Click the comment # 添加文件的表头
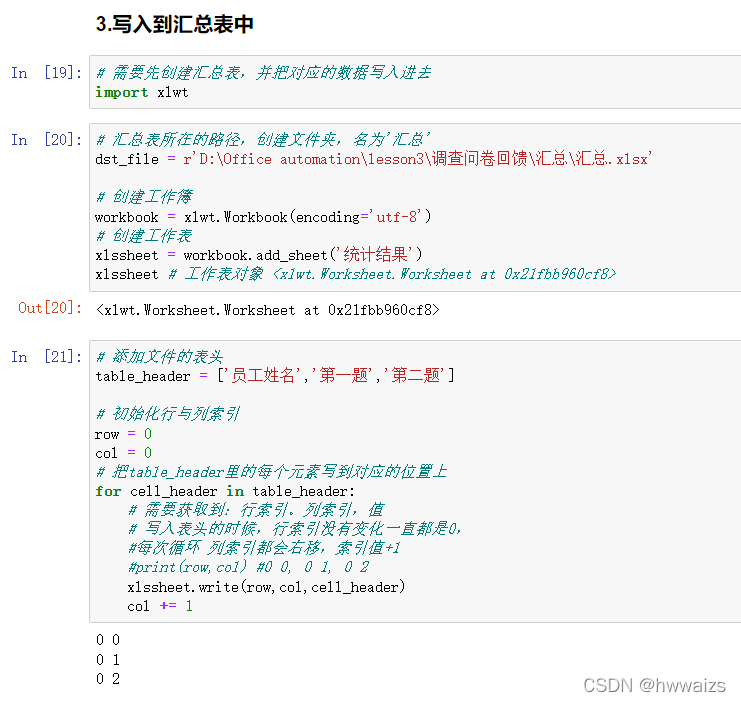 159,356
